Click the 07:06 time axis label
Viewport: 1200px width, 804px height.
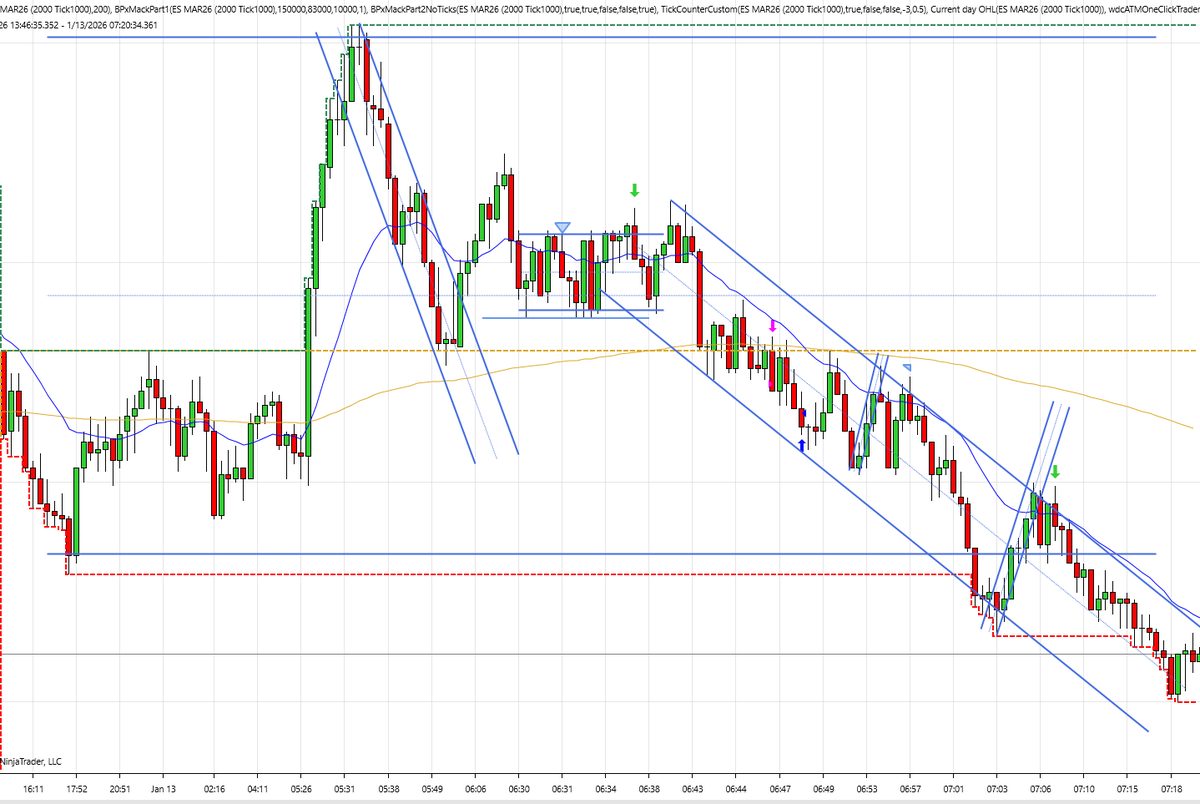1041,789
